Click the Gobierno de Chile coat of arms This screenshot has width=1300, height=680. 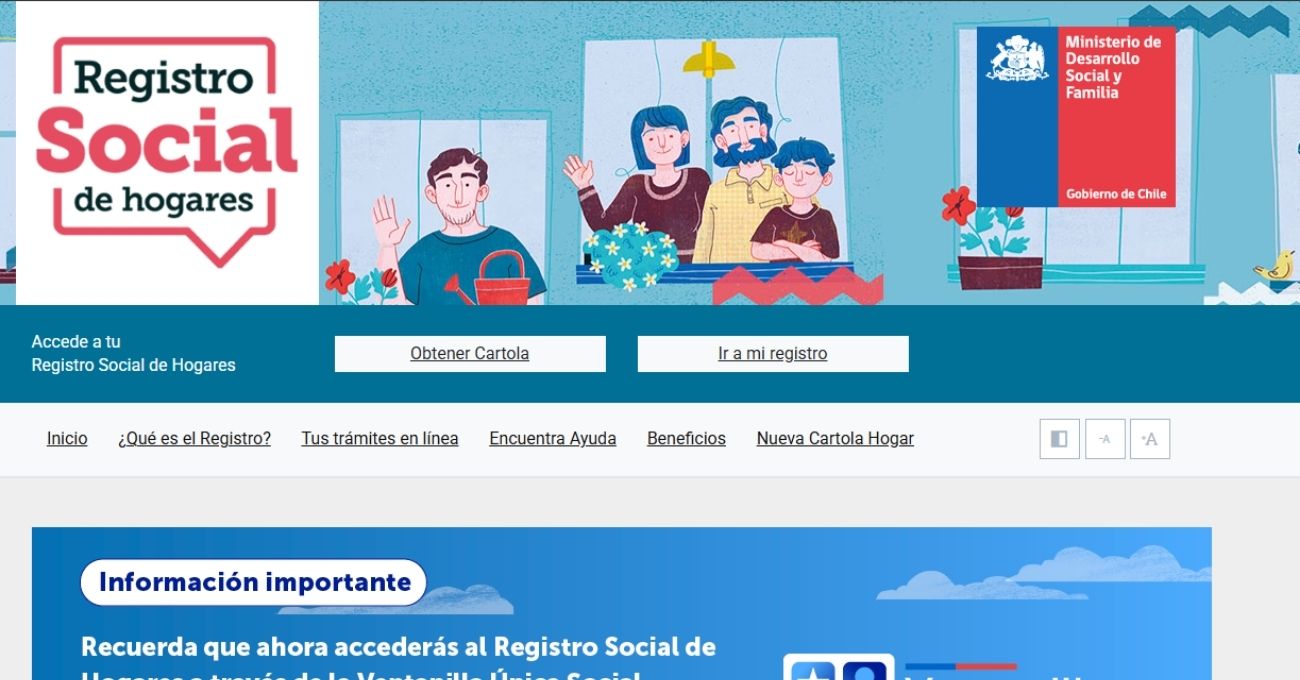click(1017, 58)
